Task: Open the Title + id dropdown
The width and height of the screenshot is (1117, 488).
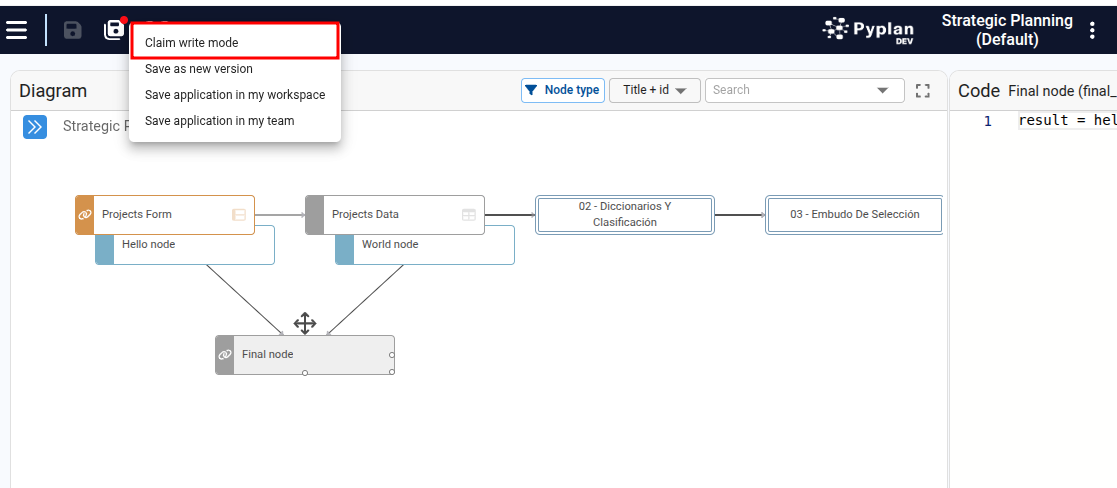Action: point(655,90)
